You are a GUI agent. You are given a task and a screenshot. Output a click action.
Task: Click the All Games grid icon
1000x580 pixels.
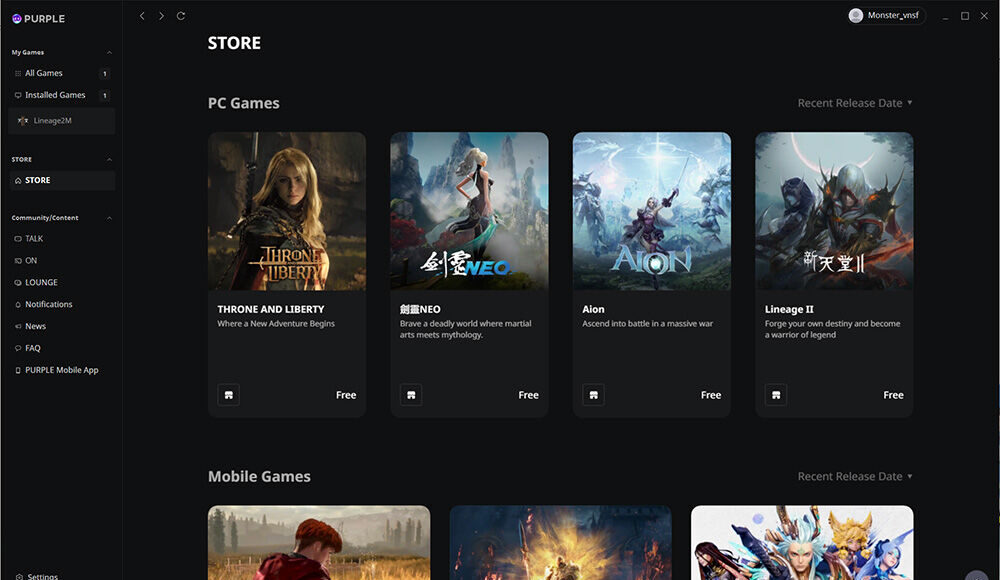18,73
